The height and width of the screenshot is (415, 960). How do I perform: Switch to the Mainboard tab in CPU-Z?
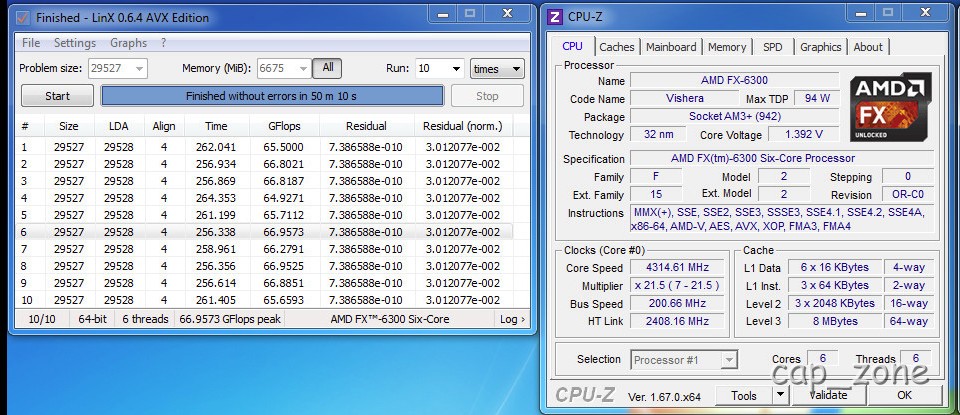671,47
